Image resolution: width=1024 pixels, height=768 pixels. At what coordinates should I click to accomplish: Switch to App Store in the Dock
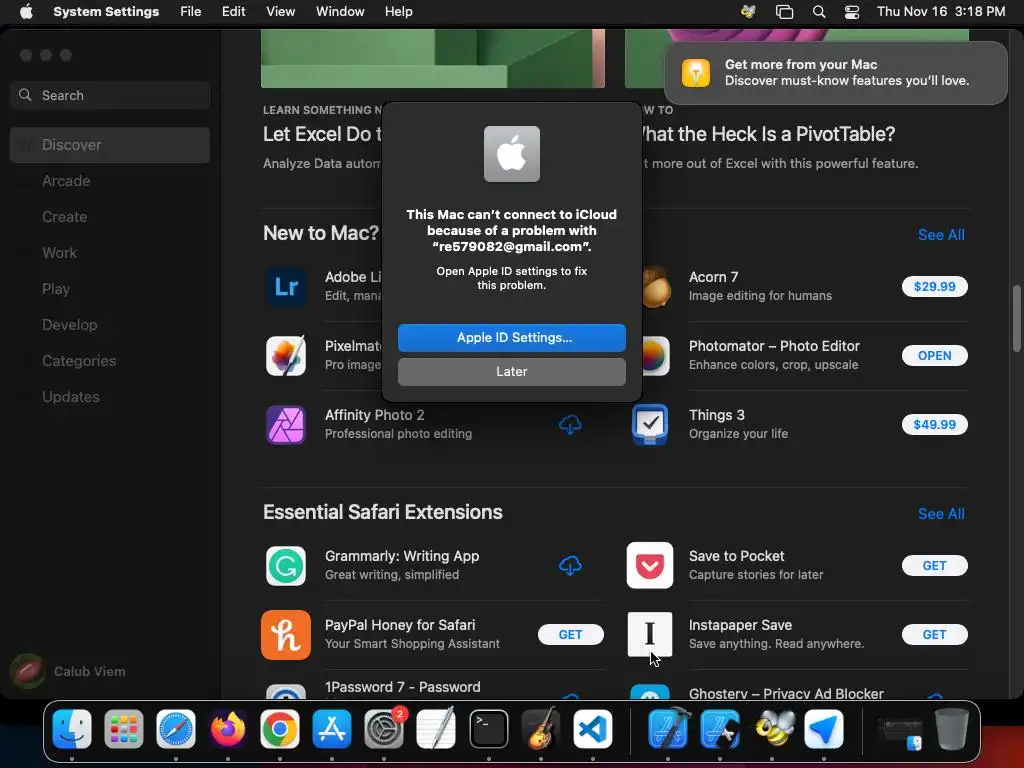(x=332, y=729)
